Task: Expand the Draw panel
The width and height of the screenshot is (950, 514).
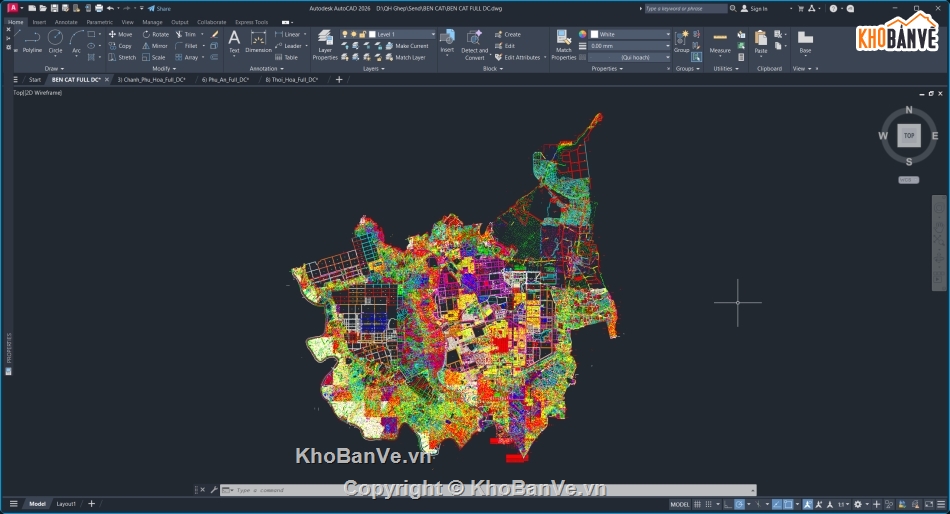Action: (x=53, y=69)
